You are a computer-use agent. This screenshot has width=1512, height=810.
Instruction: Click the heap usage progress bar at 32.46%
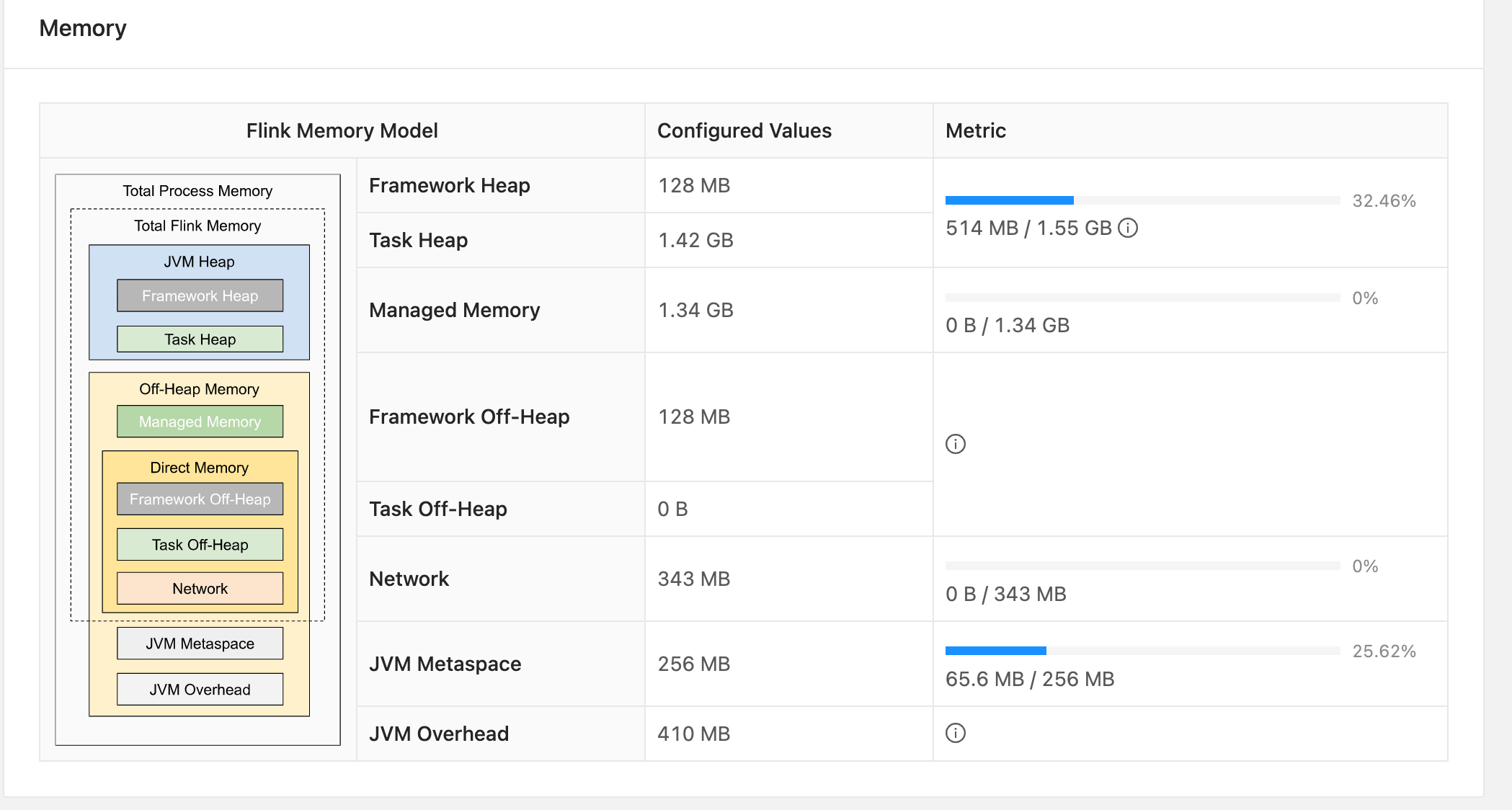[x=1142, y=200]
